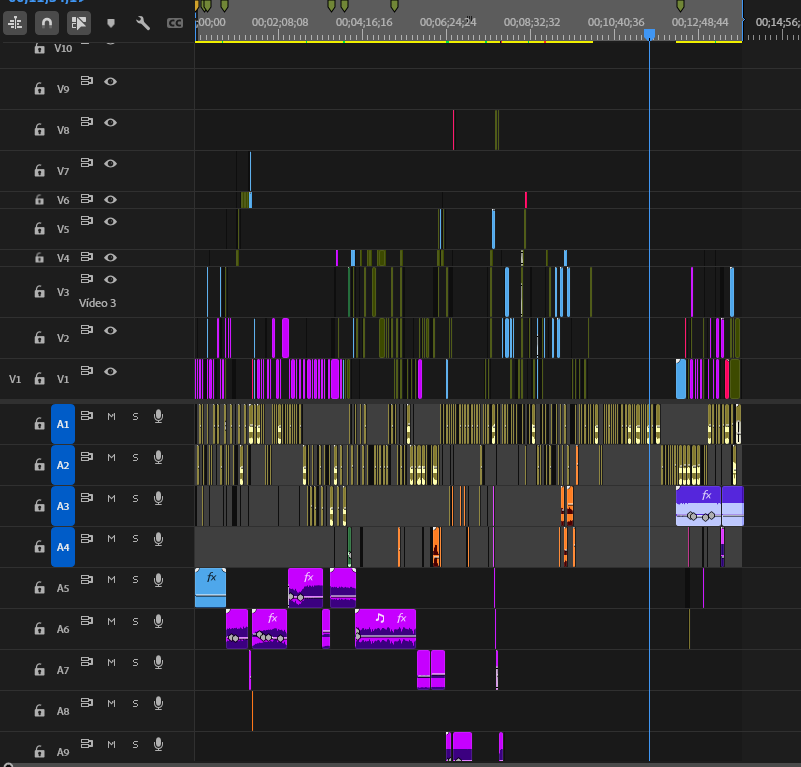This screenshot has width=801, height=767.
Task: Enable voice-over record on A9
Action: tap(158, 745)
